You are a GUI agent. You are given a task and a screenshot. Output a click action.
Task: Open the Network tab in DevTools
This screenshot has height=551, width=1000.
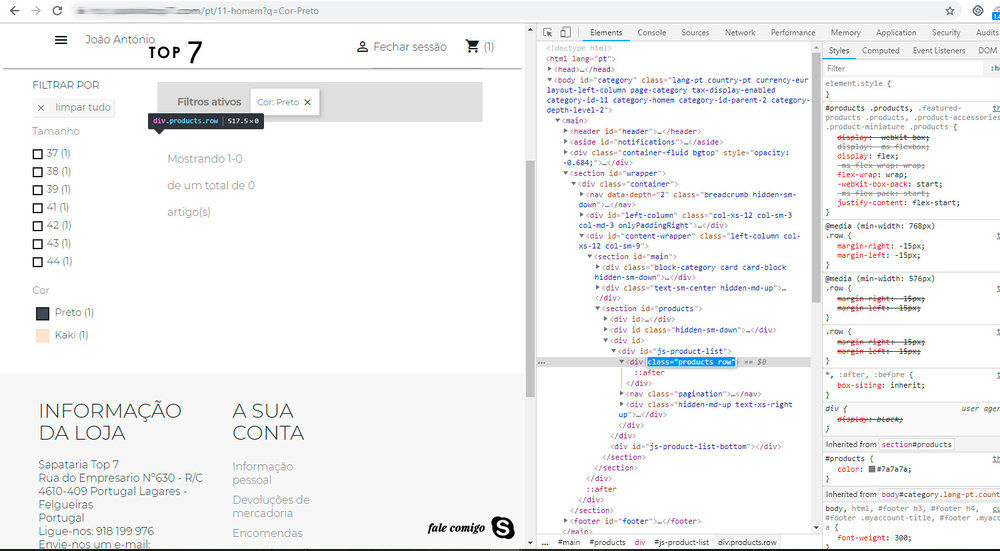click(x=740, y=33)
